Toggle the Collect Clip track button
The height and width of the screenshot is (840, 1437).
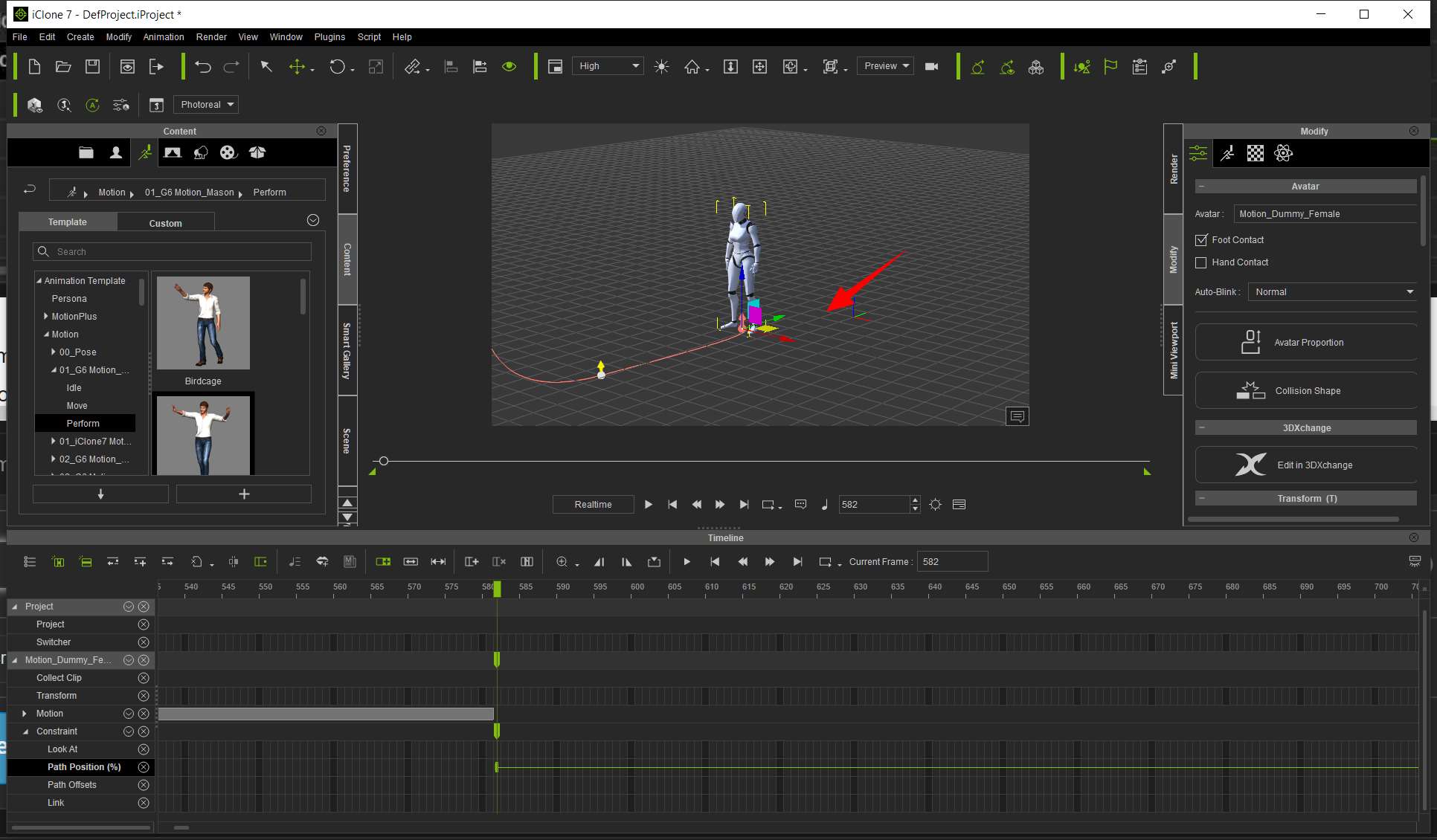tap(144, 678)
